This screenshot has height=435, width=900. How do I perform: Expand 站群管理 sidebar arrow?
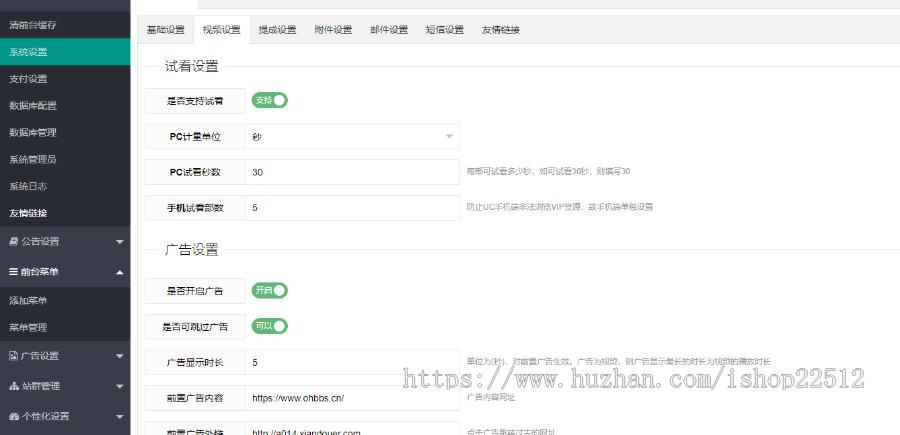click(x=119, y=386)
